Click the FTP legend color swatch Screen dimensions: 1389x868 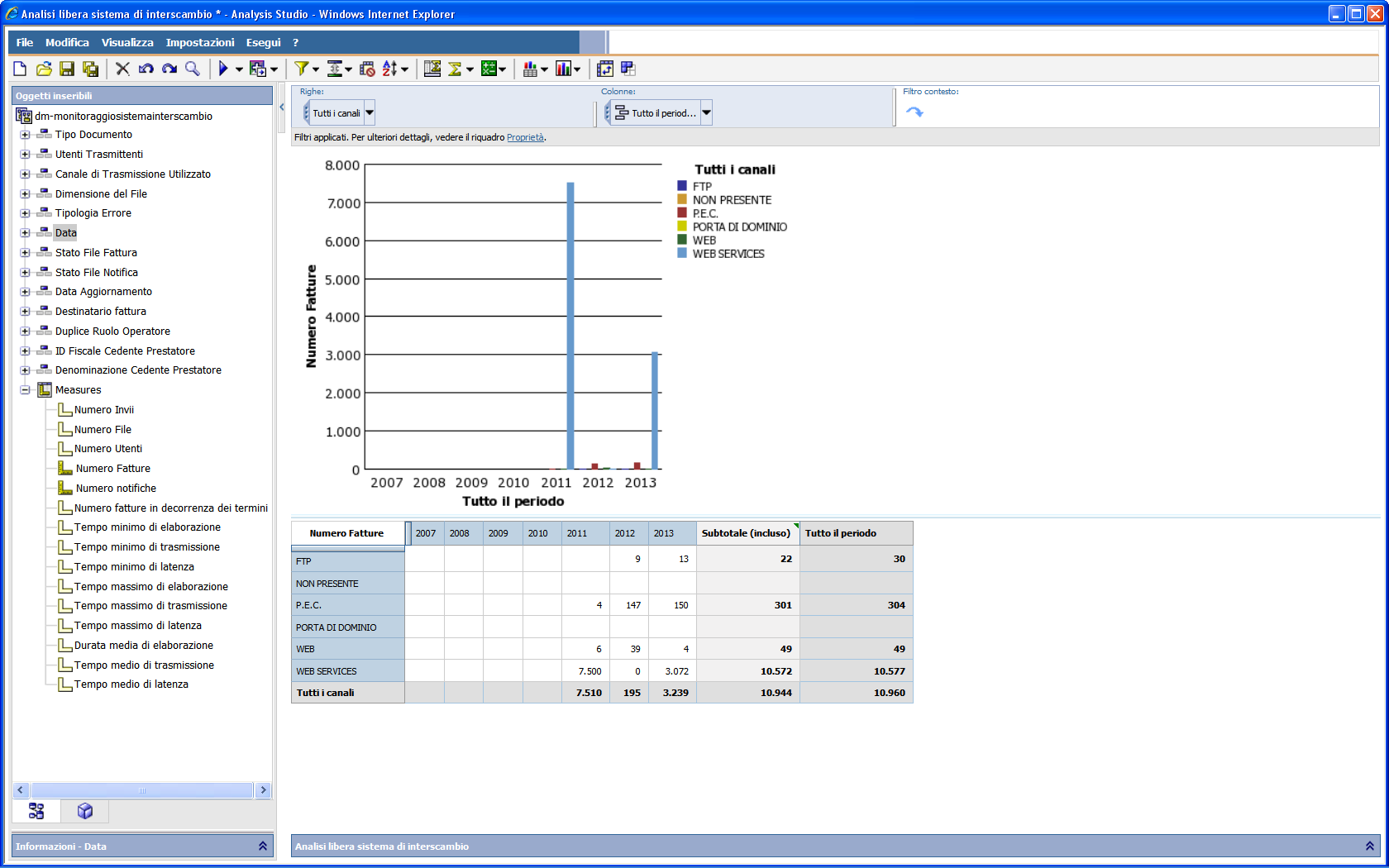682,186
